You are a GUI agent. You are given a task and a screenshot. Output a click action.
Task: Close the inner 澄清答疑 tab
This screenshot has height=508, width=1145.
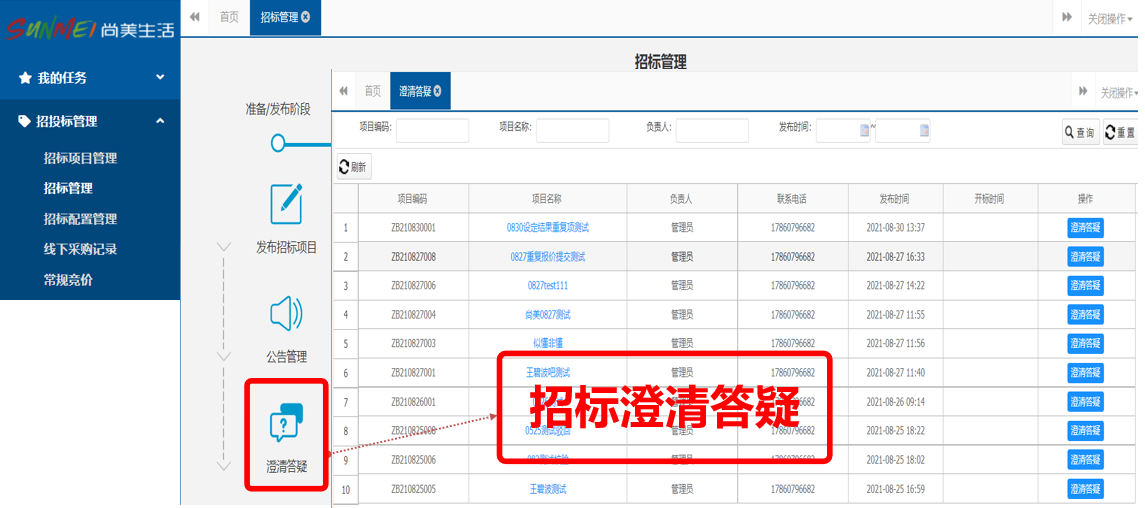pyautogui.click(x=437, y=91)
